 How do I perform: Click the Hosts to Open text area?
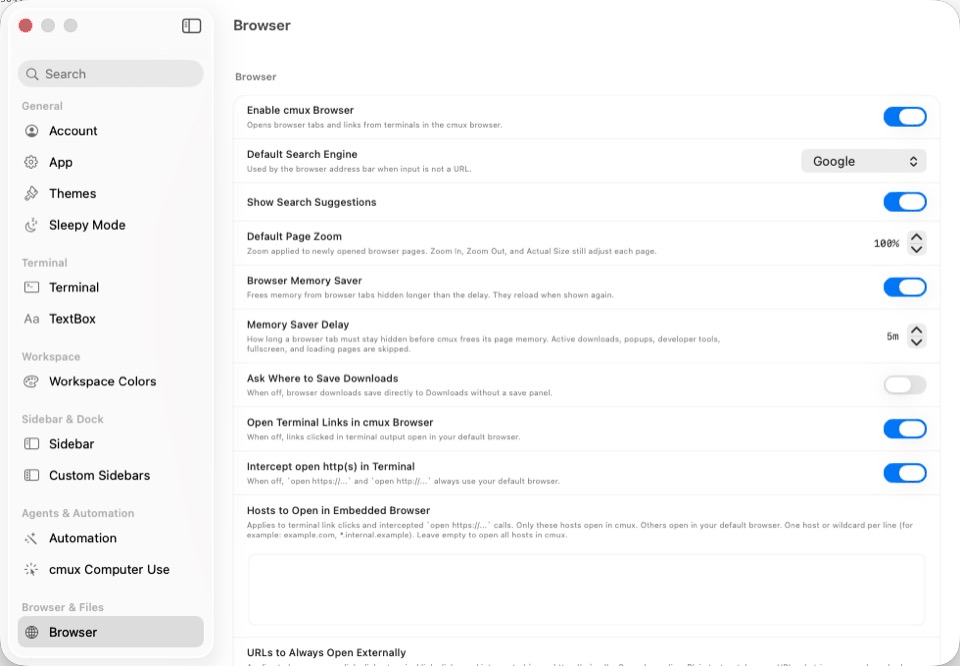point(587,589)
